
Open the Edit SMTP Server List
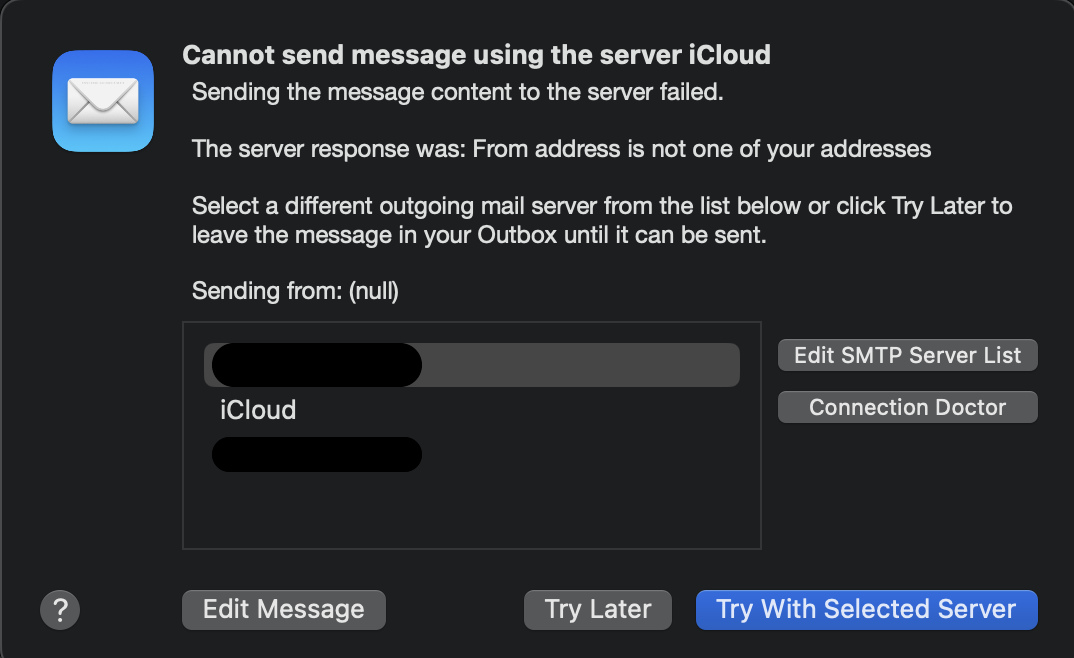pos(907,355)
